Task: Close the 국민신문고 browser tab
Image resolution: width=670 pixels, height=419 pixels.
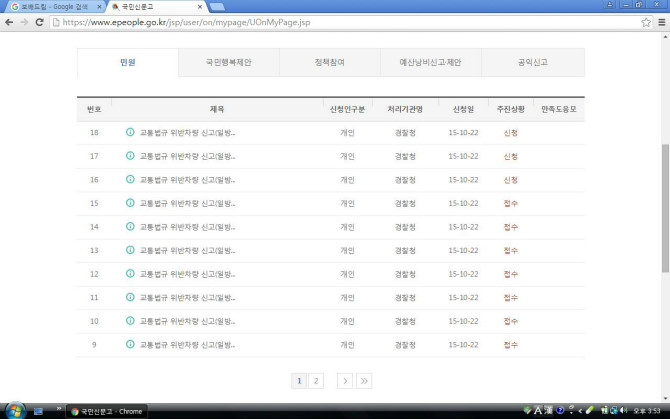Action: click(200, 7)
